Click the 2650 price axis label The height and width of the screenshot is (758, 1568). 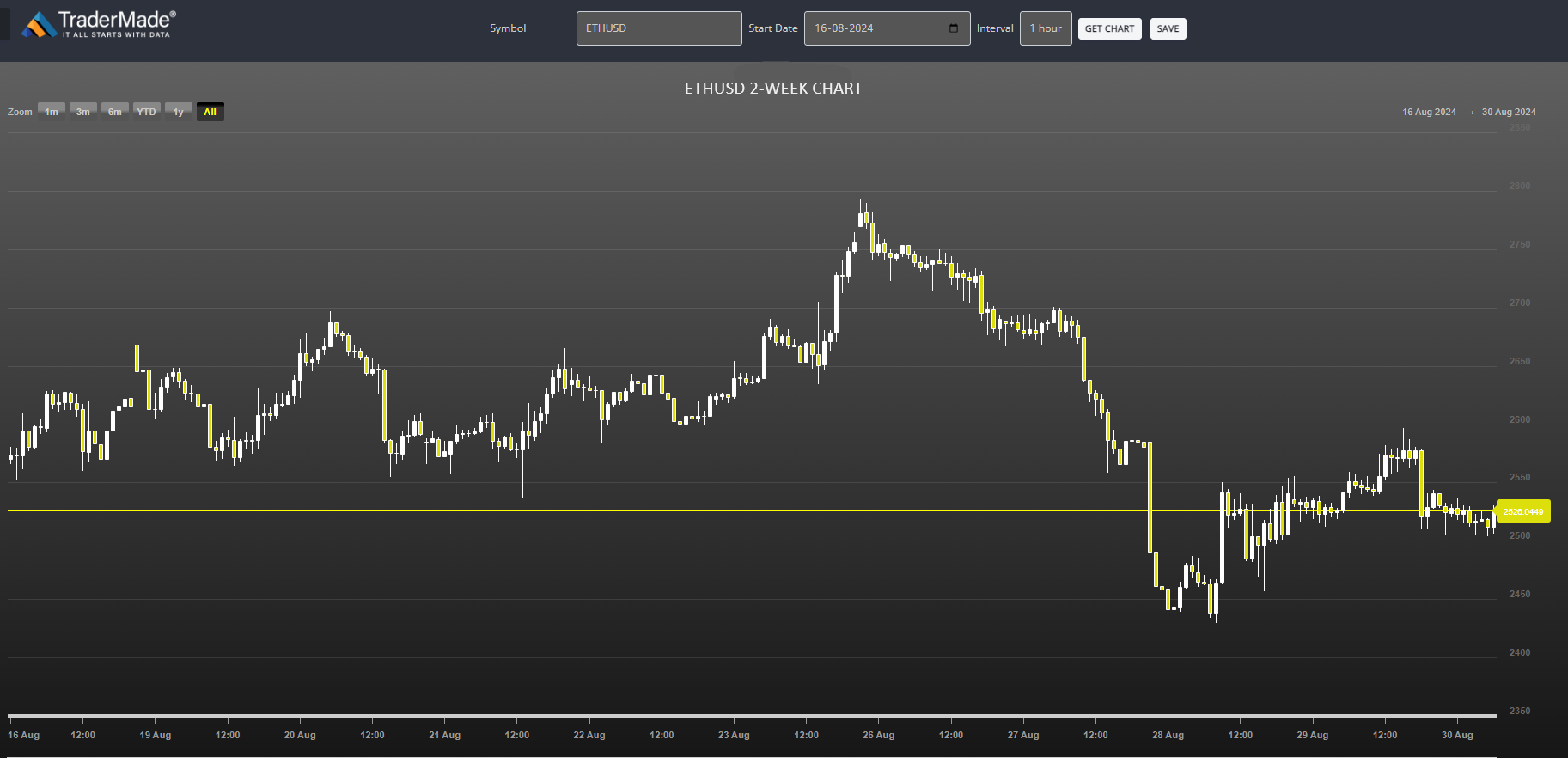[x=1520, y=361]
